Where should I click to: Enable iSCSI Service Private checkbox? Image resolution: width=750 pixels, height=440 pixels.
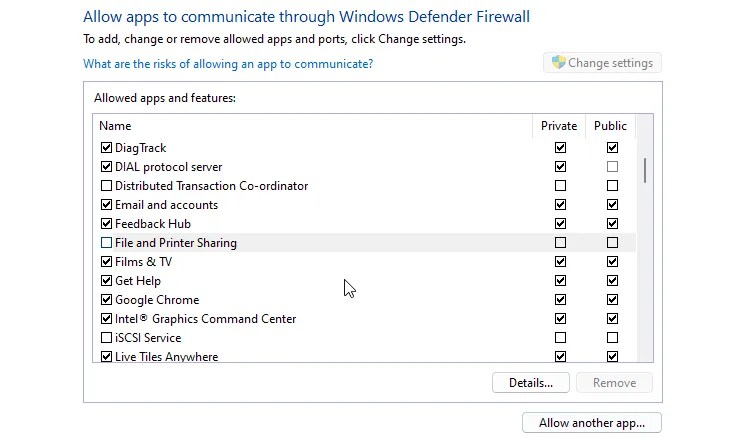[560, 338]
